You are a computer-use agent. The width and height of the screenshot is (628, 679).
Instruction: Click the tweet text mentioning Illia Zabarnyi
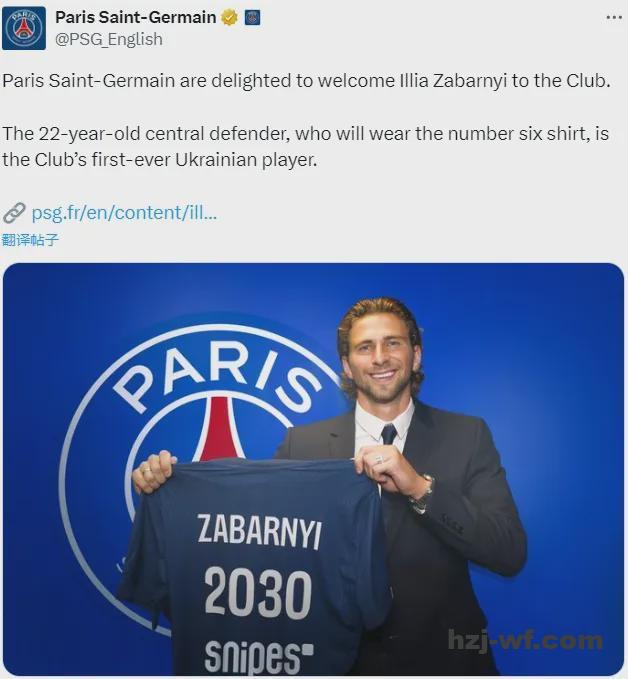pyautogui.click(x=306, y=81)
